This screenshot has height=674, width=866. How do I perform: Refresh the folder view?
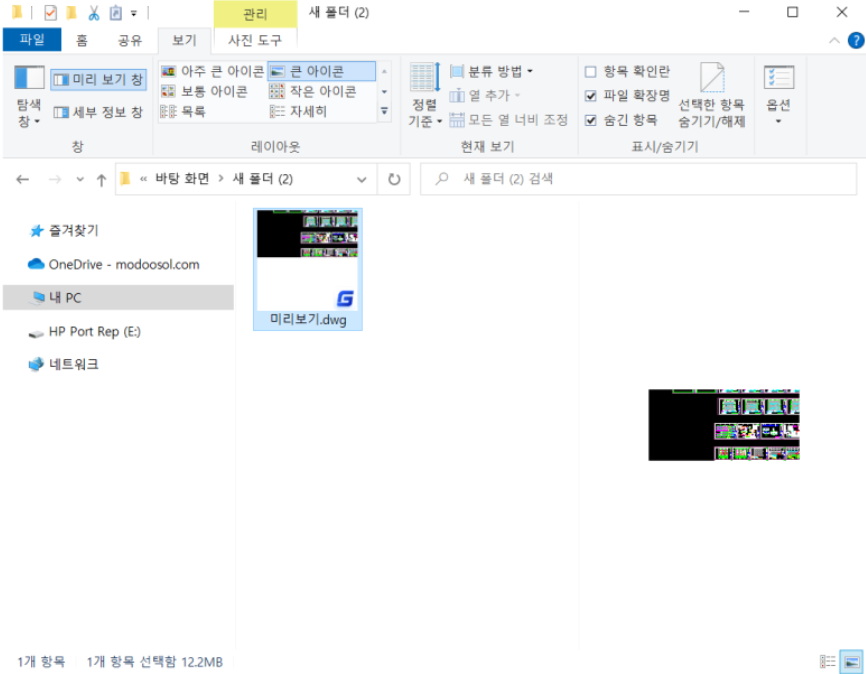point(394,179)
